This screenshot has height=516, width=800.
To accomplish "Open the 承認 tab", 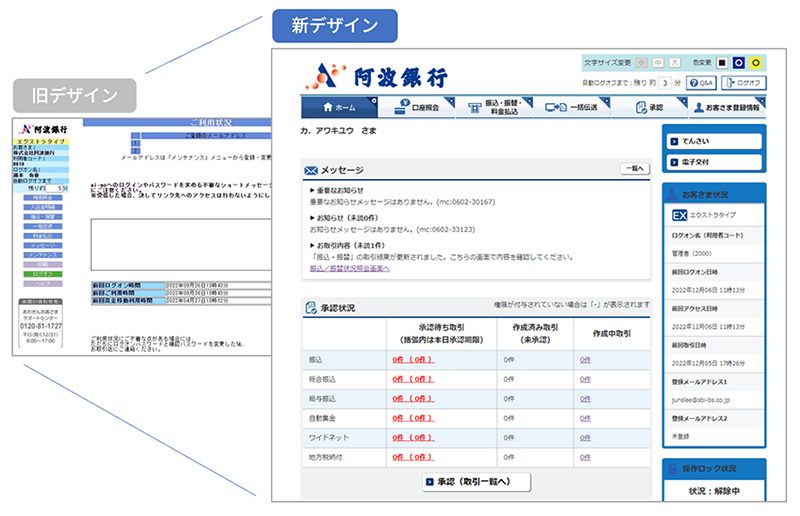I will (x=649, y=107).
